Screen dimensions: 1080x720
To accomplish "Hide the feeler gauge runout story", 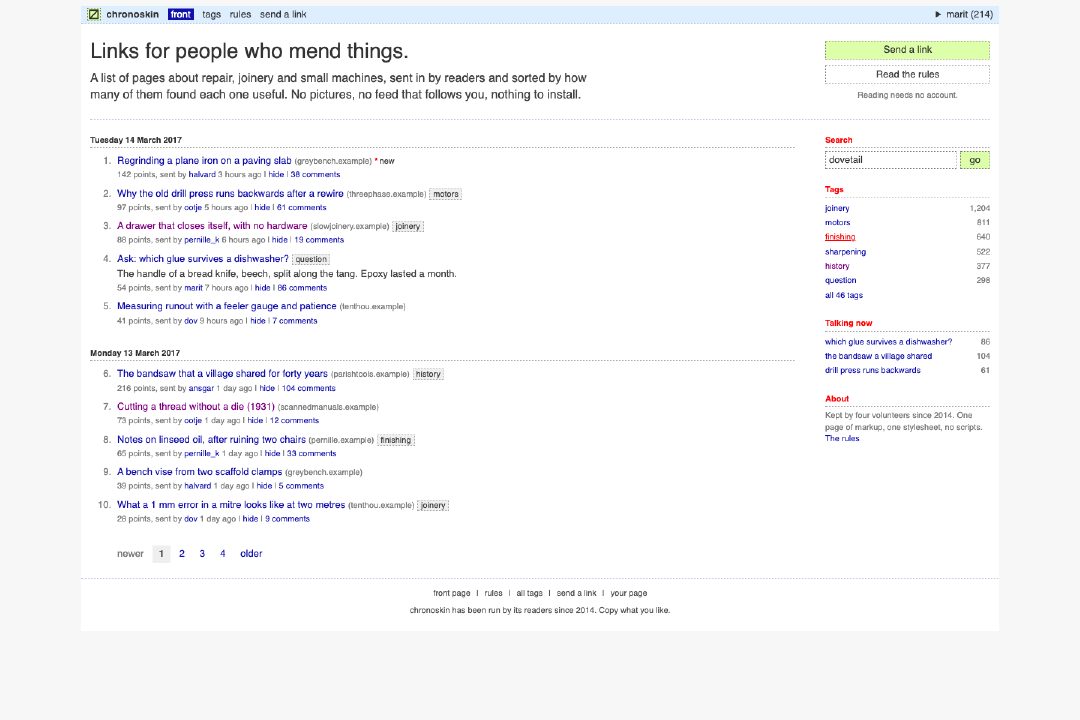I will click(x=258, y=321).
